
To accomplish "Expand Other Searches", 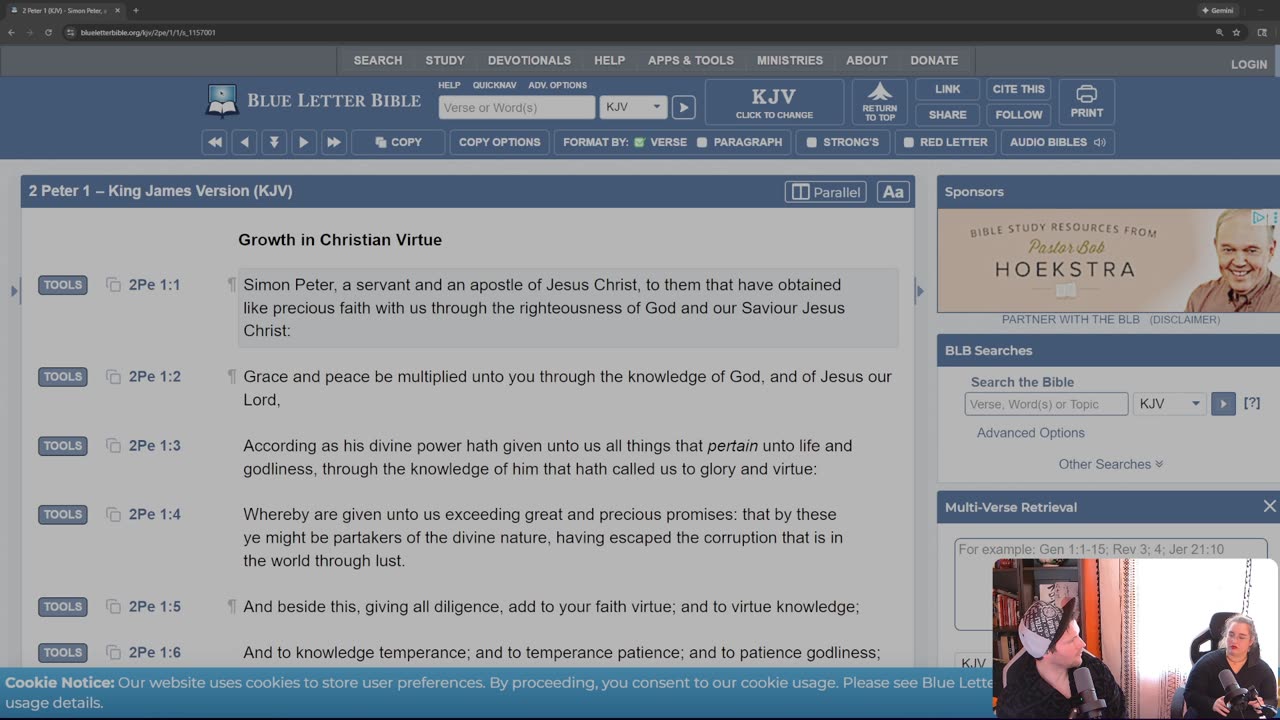I will 1111,464.
